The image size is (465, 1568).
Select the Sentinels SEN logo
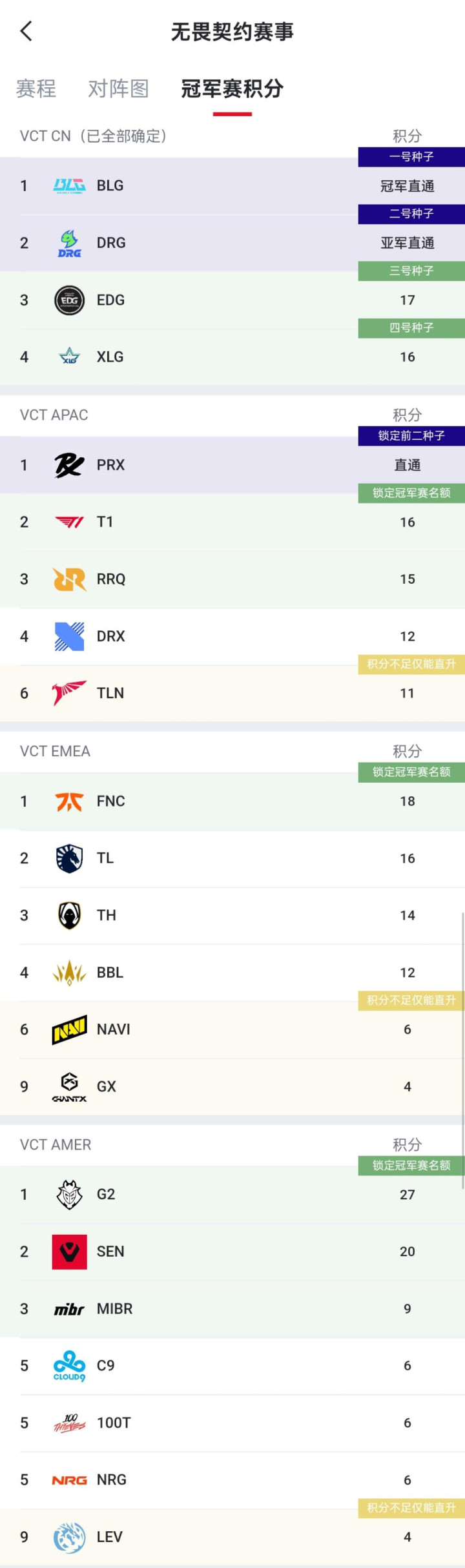[69, 1252]
